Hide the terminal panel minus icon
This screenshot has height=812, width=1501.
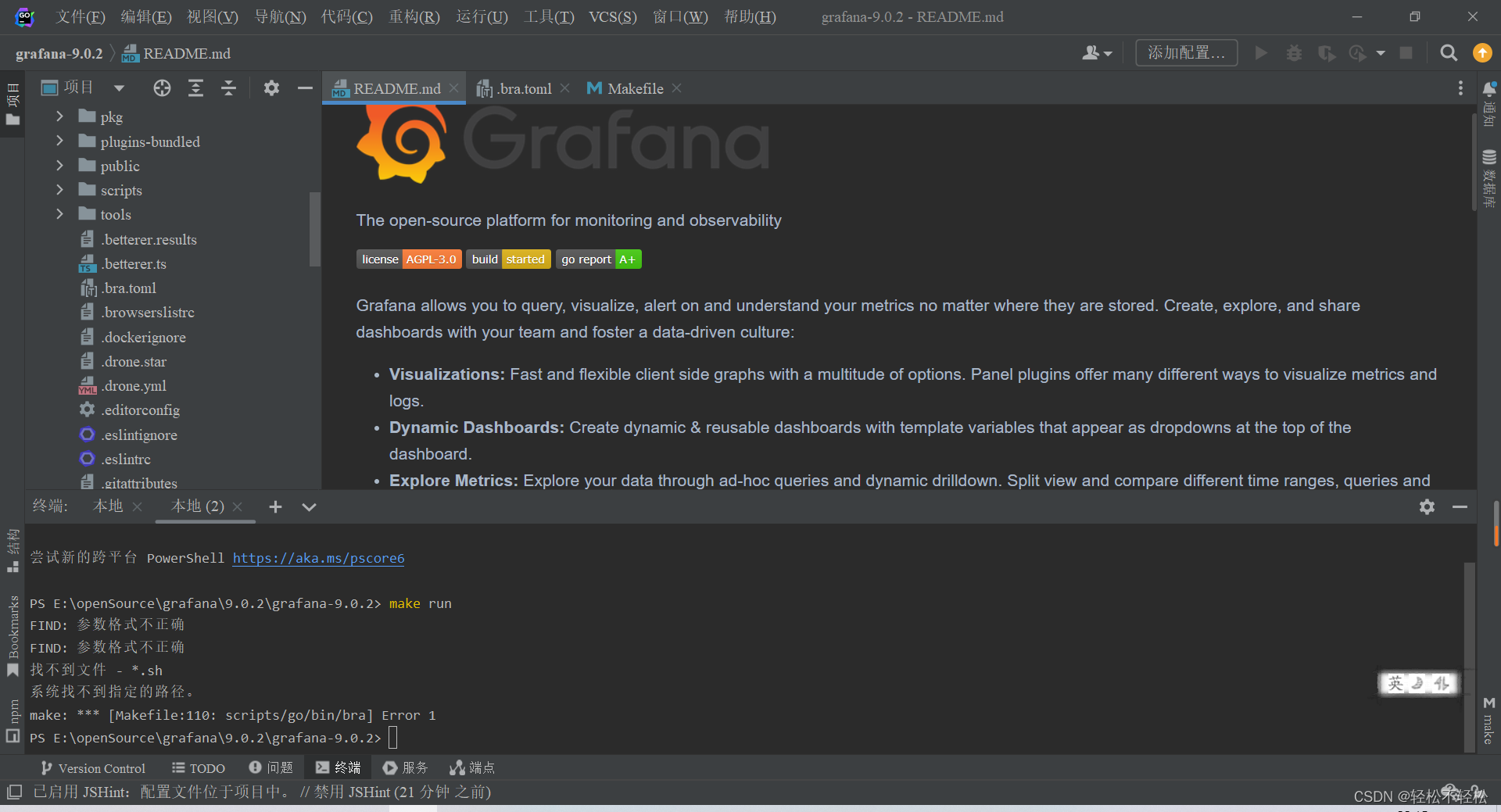1460,506
